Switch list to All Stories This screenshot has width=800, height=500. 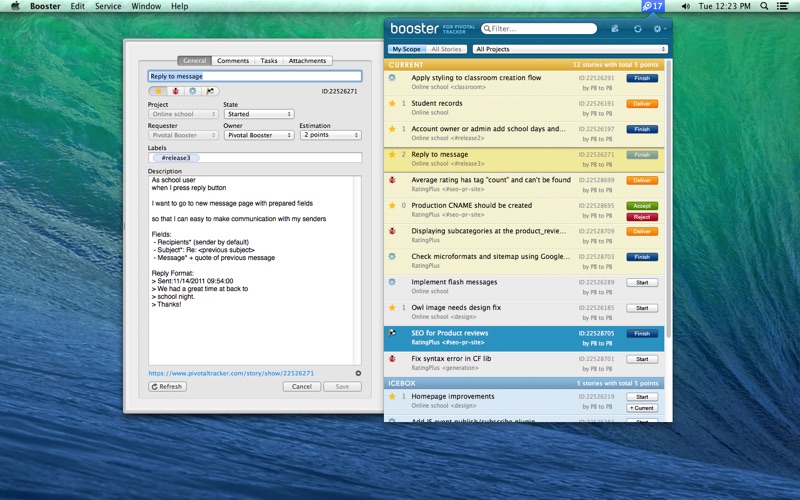coord(446,49)
